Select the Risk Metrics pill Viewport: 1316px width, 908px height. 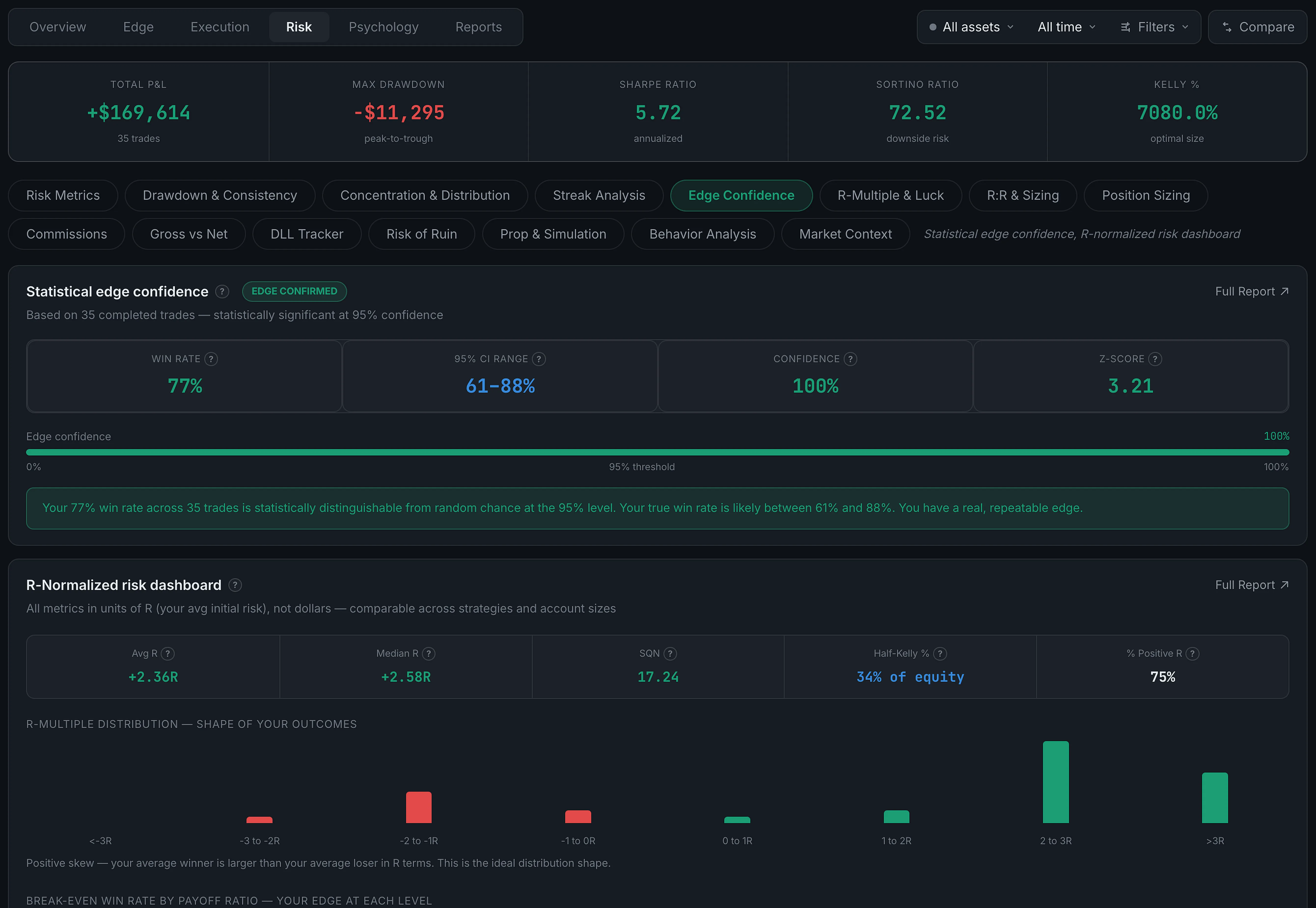click(x=63, y=195)
